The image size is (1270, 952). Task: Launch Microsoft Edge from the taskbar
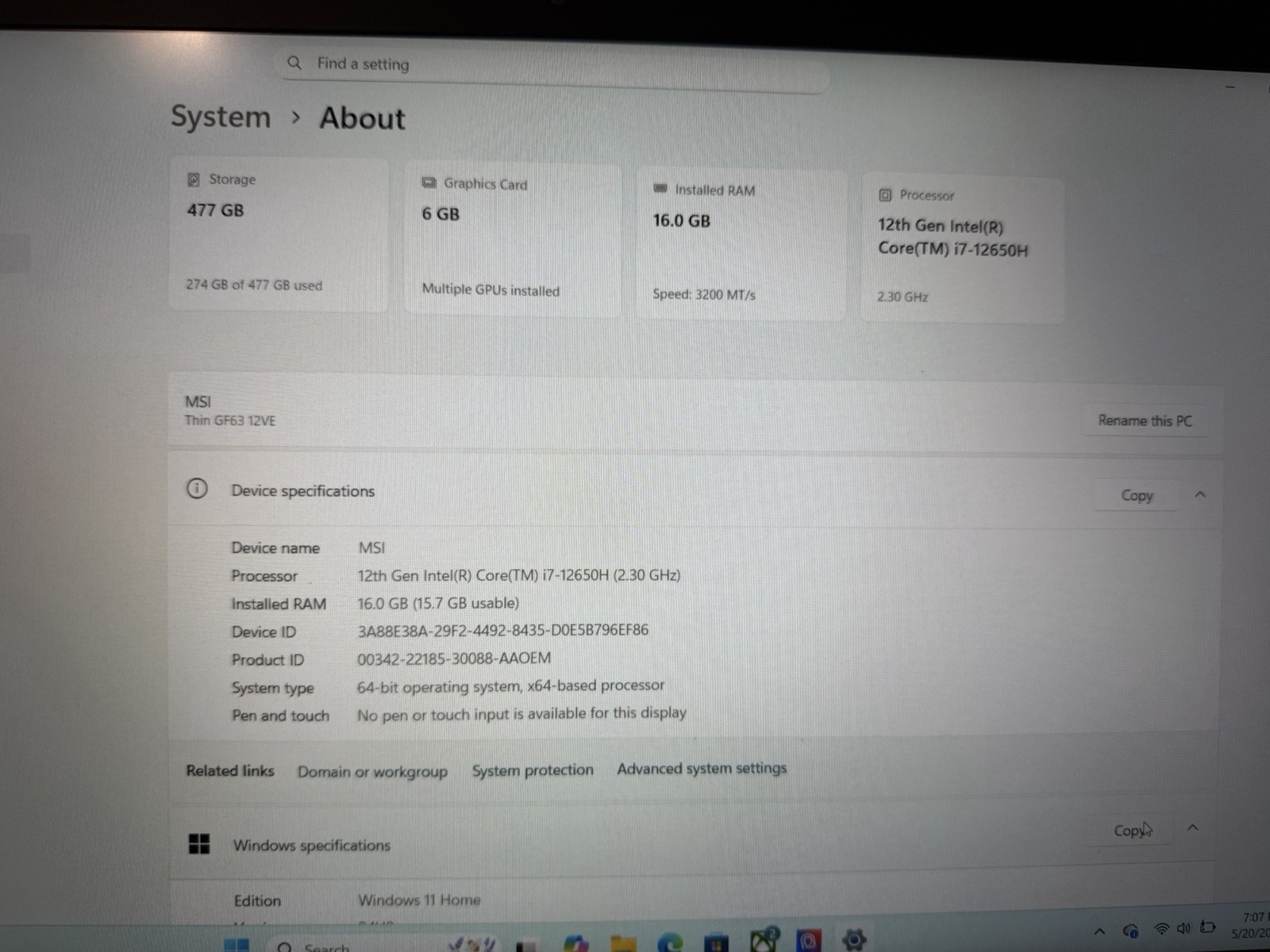671,942
